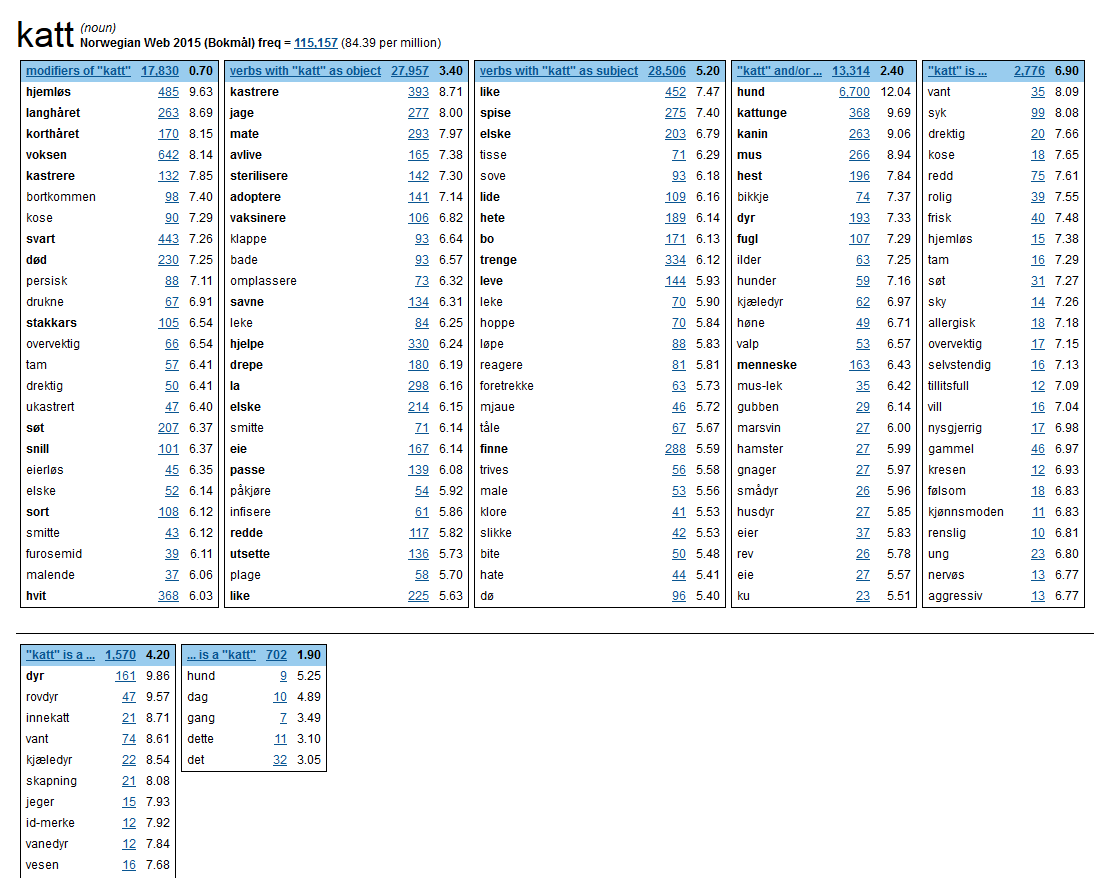The width and height of the screenshot is (1094, 878).
Task: Open frequency 443 for svart
Action: pos(168,239)
